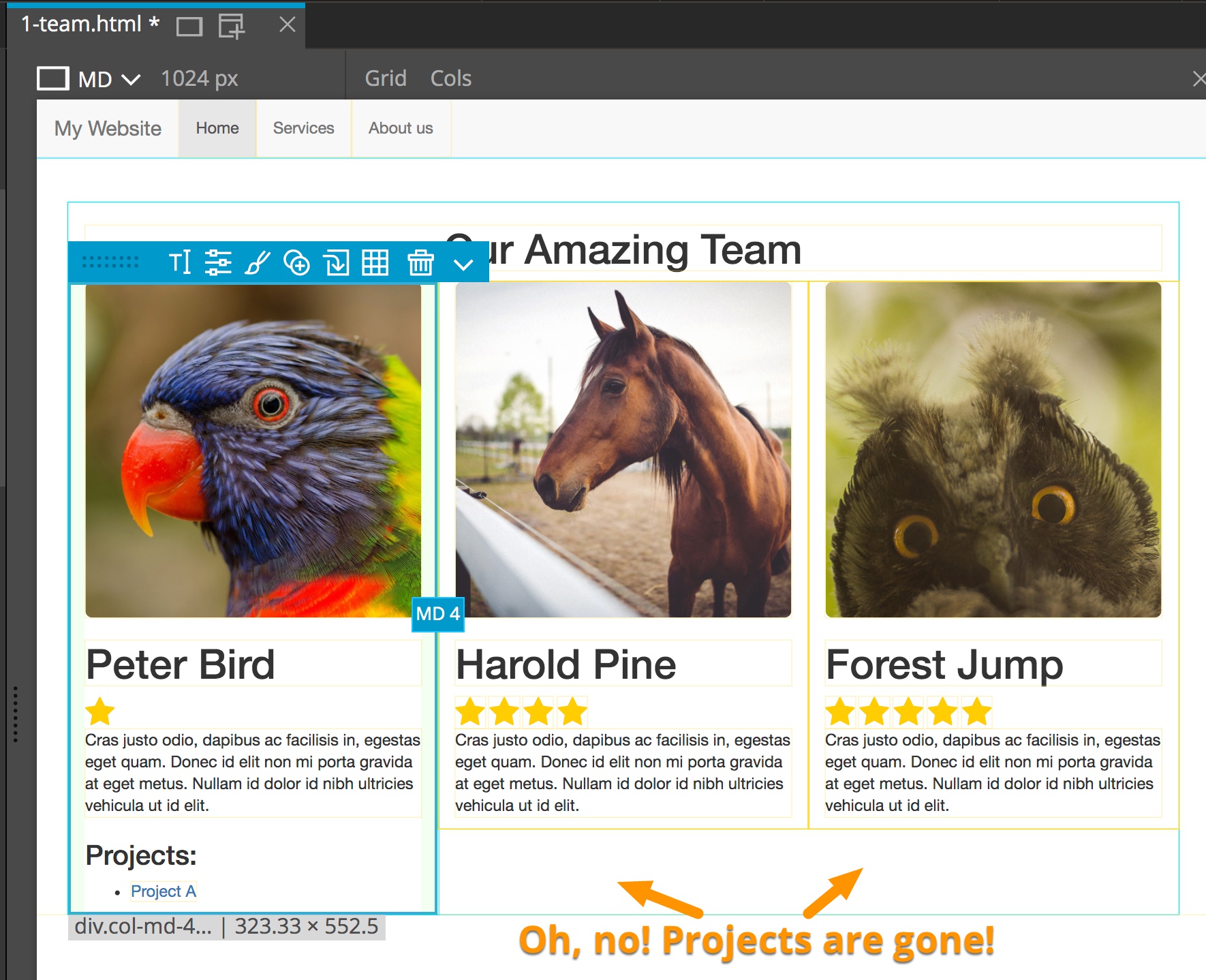Click the device size rectangle icon

[x=53, y=78]
